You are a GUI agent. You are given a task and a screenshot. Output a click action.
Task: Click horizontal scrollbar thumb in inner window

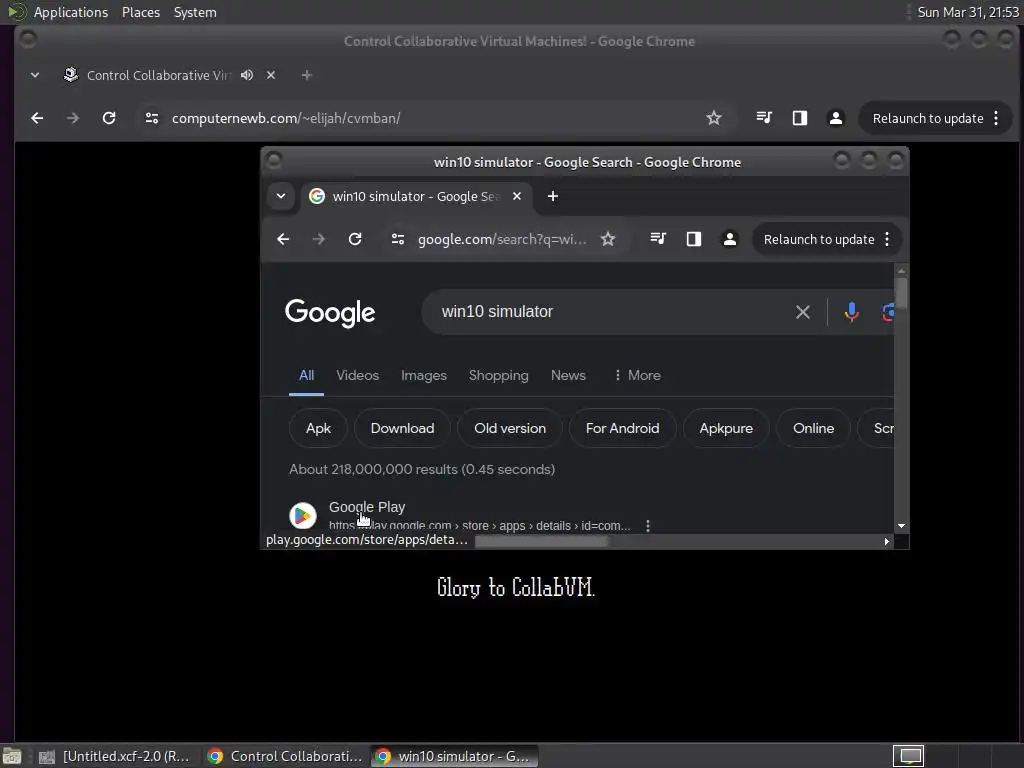541,541
